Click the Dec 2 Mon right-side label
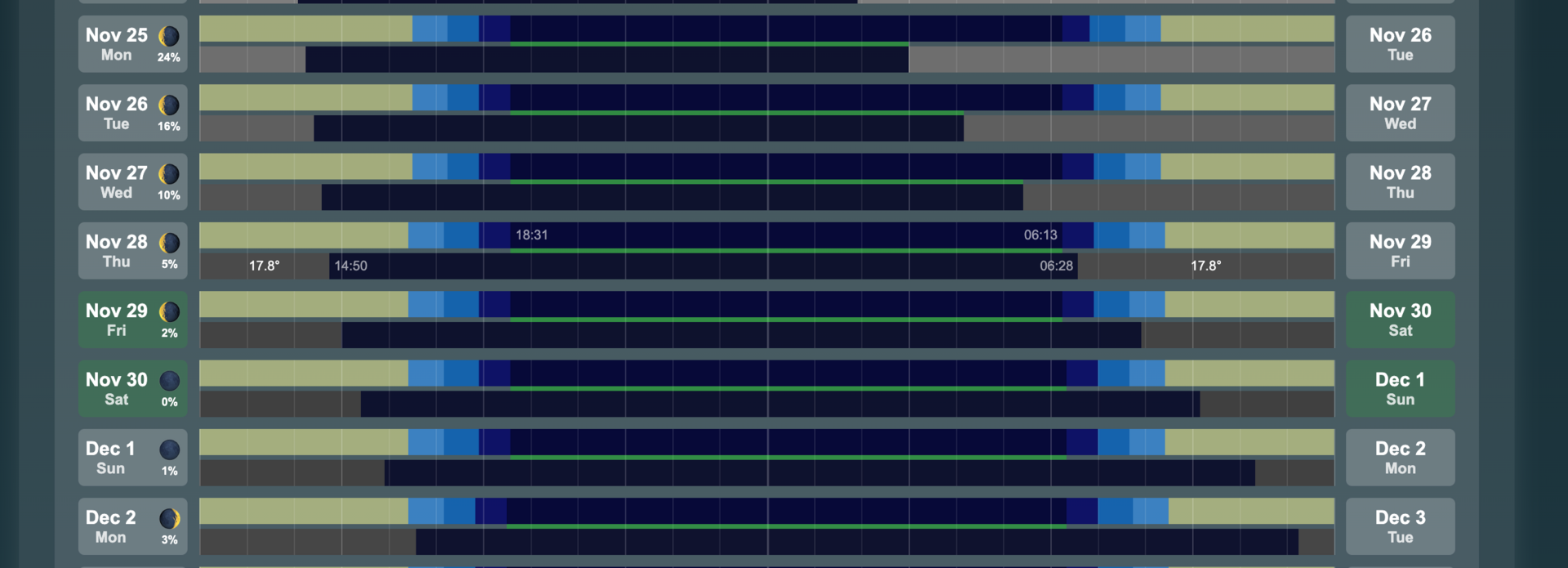Screen dimensions: 1568x568 tap(1400, 458)
